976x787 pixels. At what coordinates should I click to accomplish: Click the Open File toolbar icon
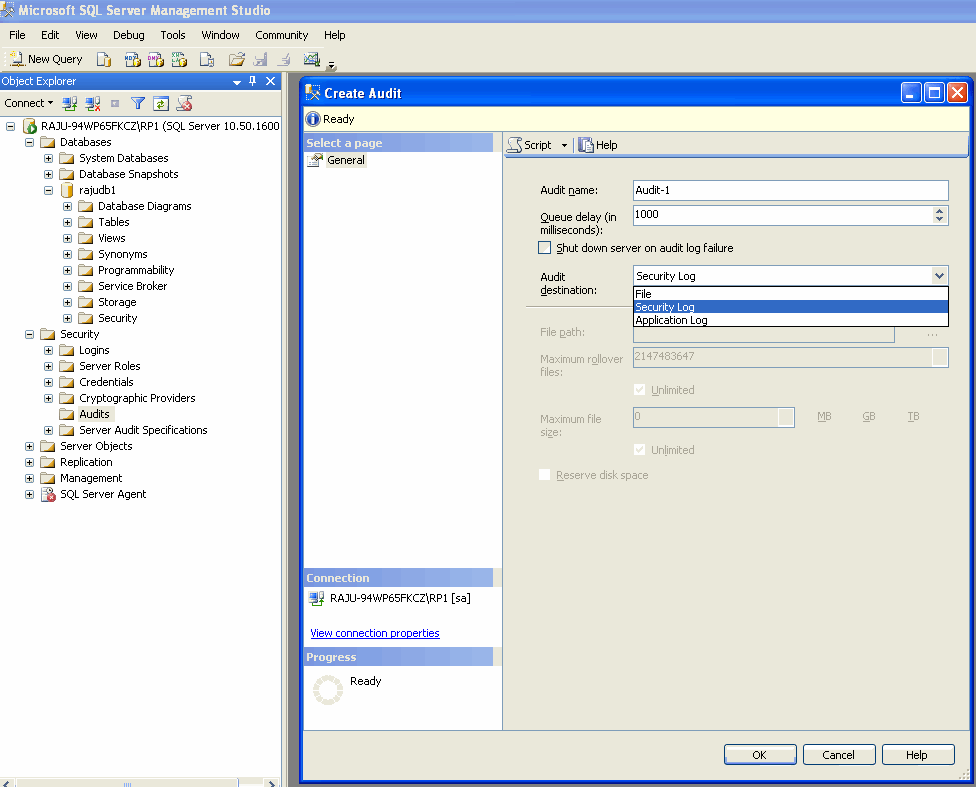[236, 59]
